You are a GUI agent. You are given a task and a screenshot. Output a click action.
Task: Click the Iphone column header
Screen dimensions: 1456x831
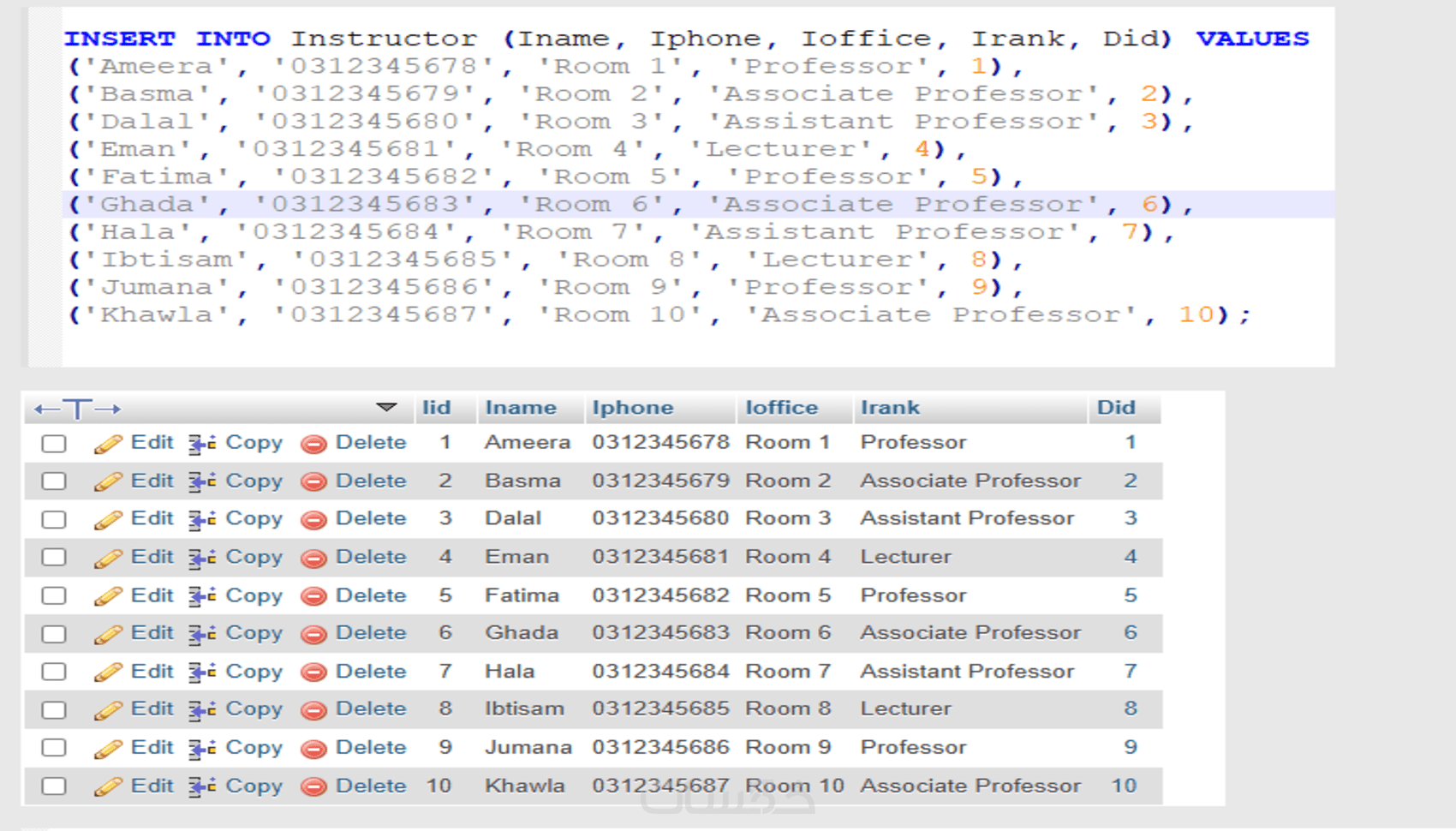click(x=632, y=408)
